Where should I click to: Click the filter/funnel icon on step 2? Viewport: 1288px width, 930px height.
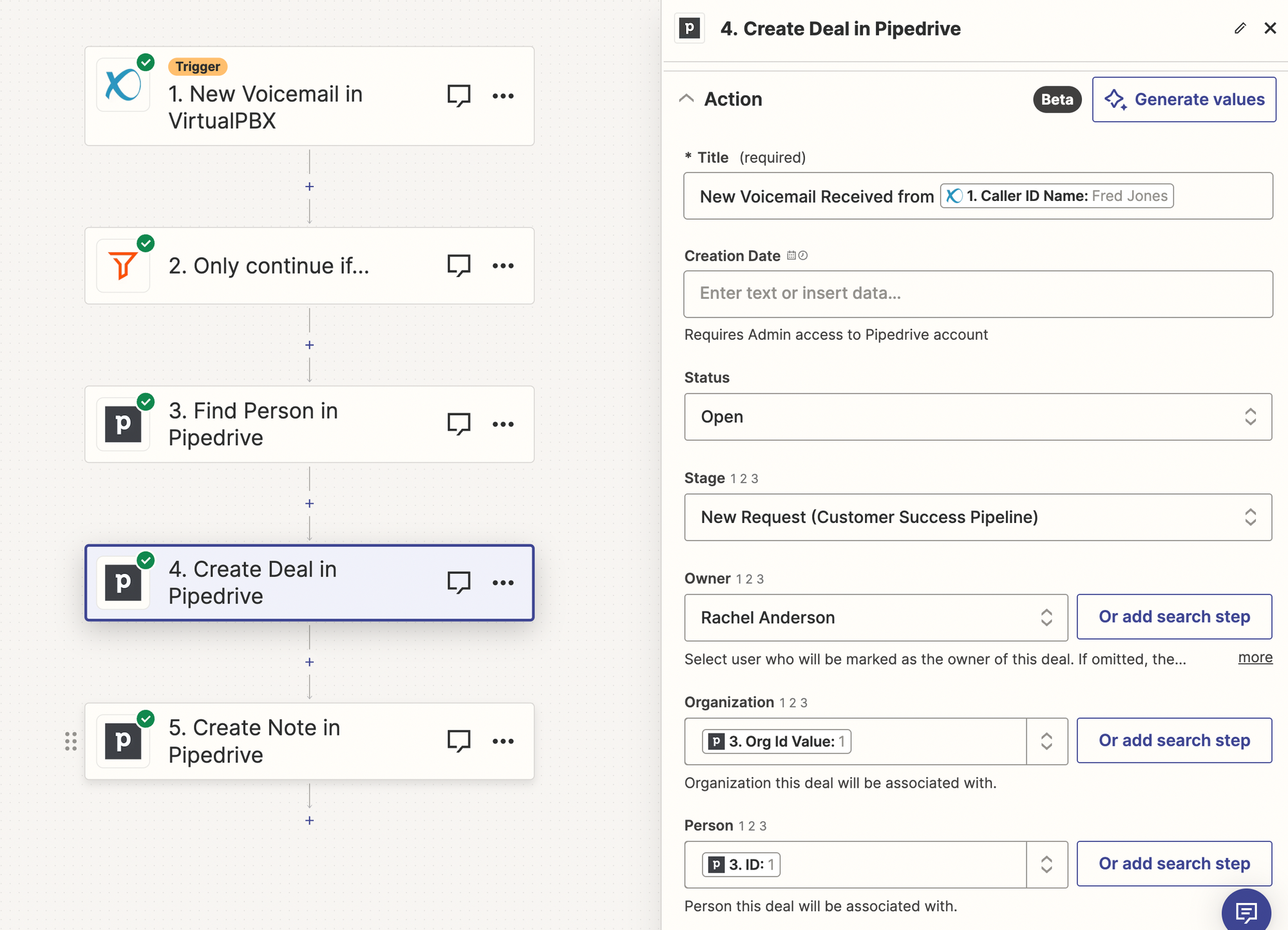pyautogui.click(x=124, y=265)
